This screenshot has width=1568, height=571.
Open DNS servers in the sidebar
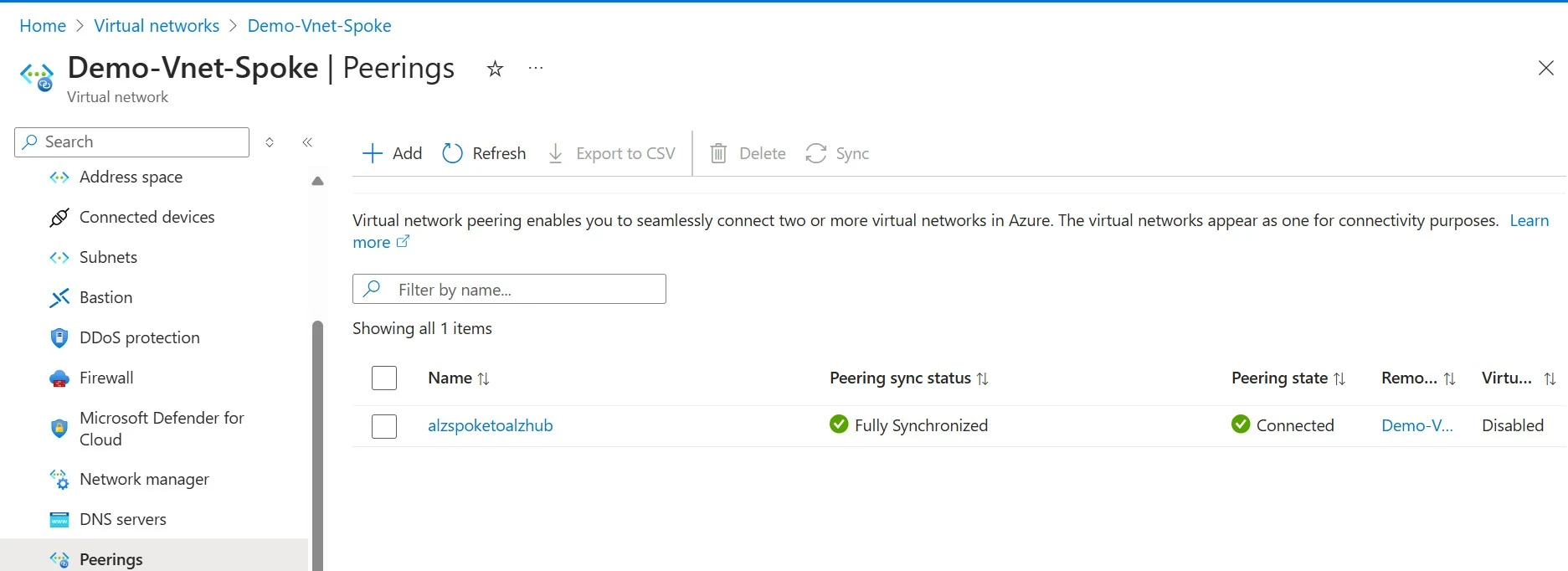[122, 519]
